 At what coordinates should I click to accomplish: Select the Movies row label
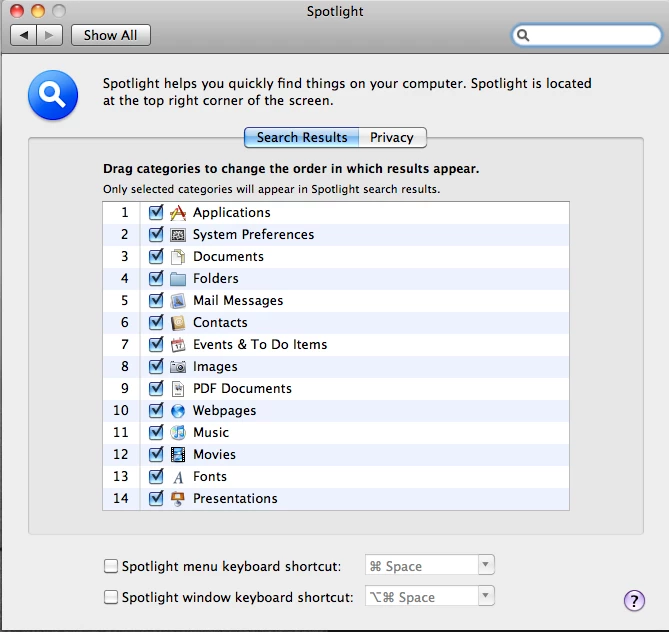click(214, 455)
